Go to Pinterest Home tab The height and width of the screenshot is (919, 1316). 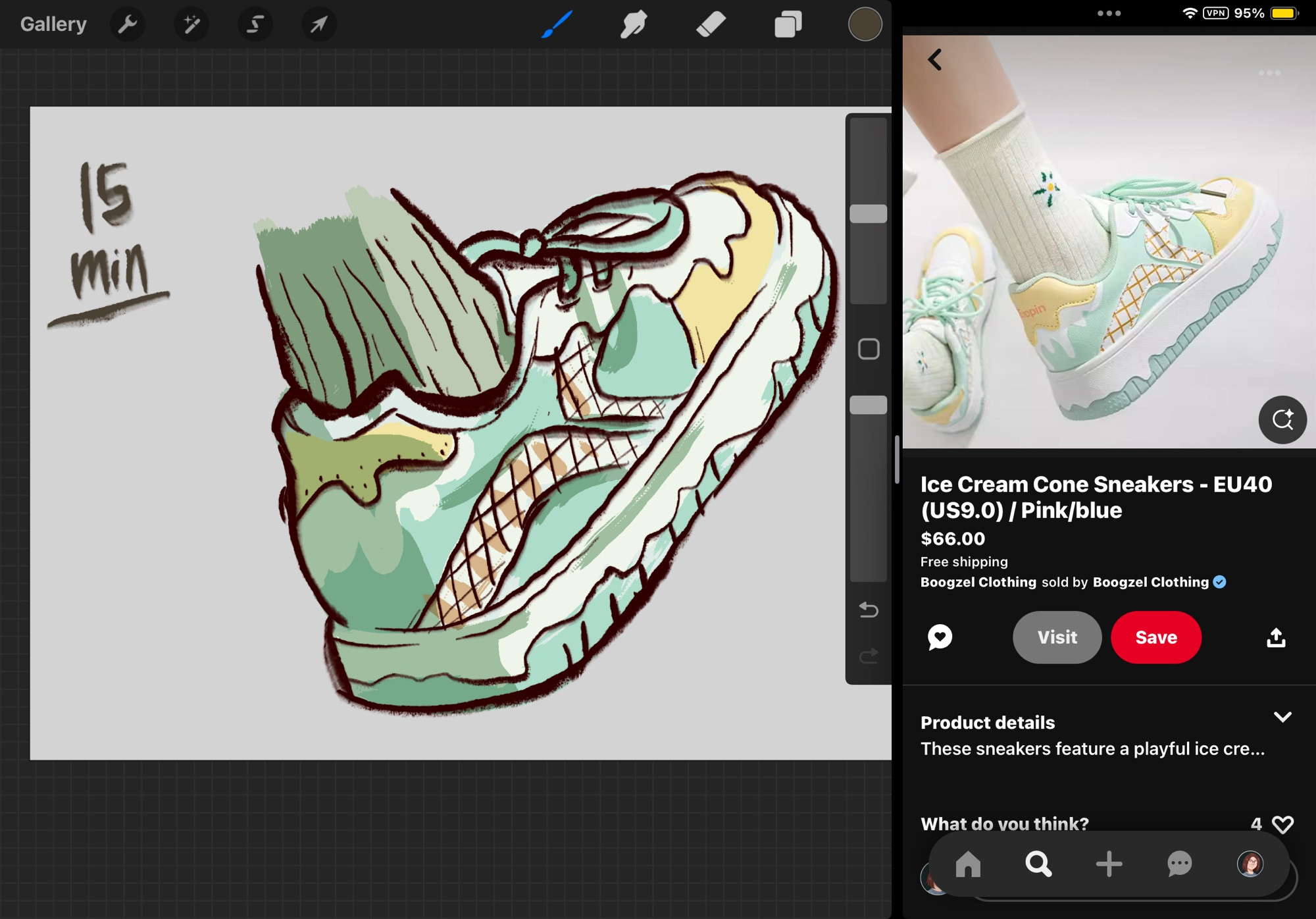click(968, 864)
